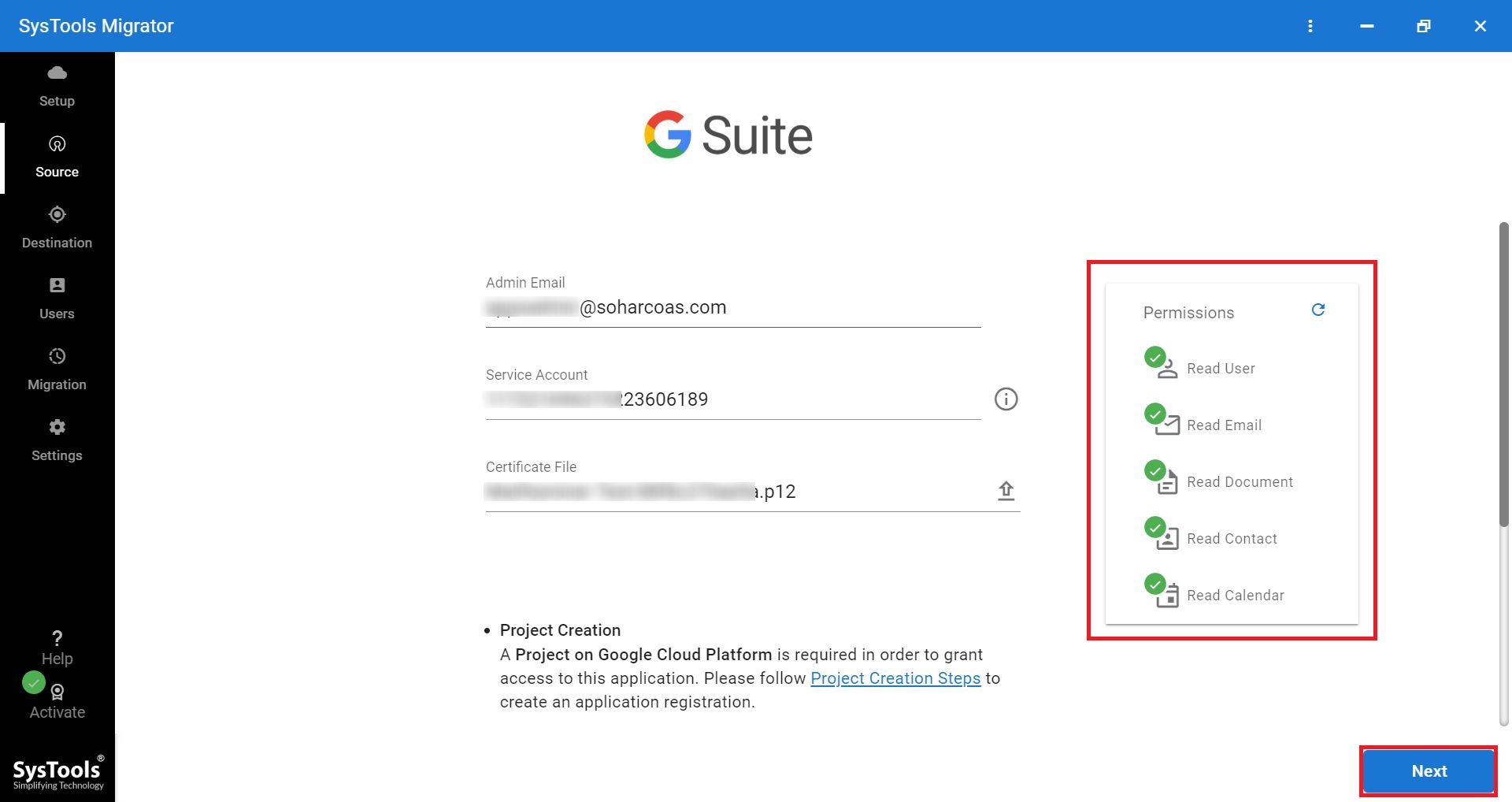
Task: Click the Read Contact label
Action: click(1232, 539)
